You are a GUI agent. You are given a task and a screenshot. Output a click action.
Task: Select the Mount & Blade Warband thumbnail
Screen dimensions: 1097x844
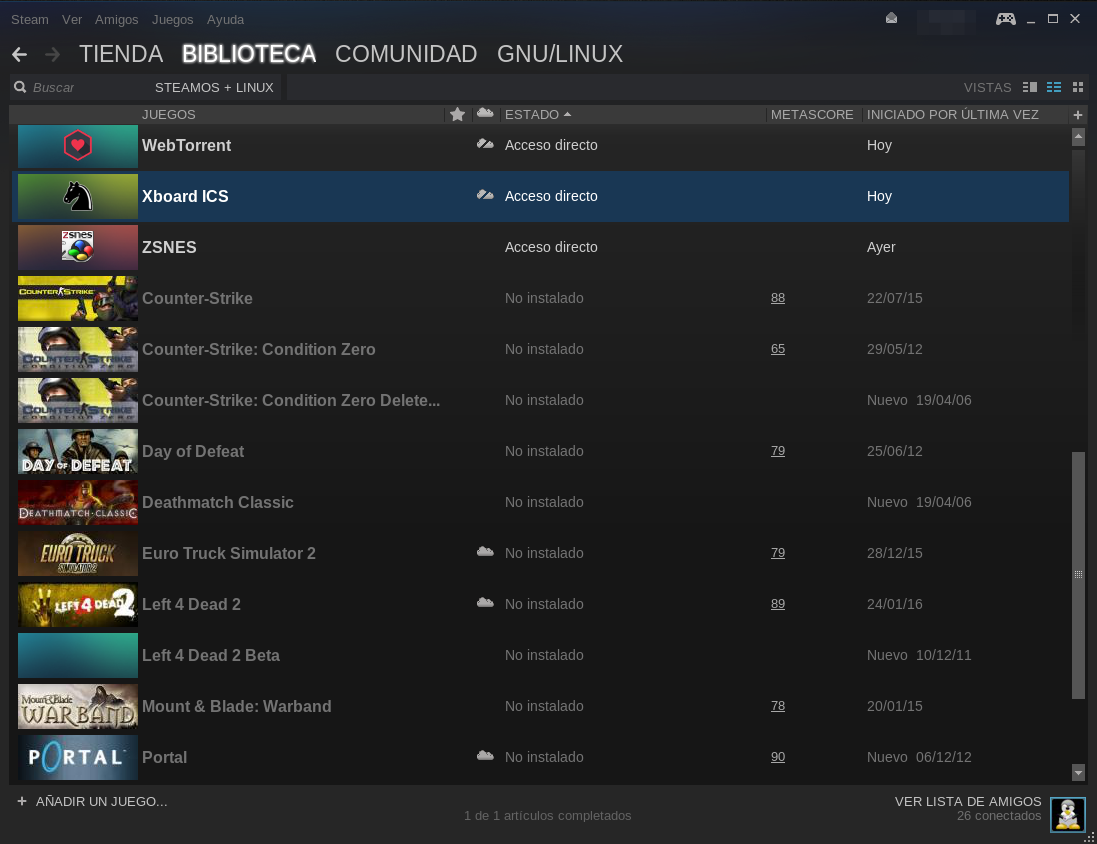tap(78, 708)
